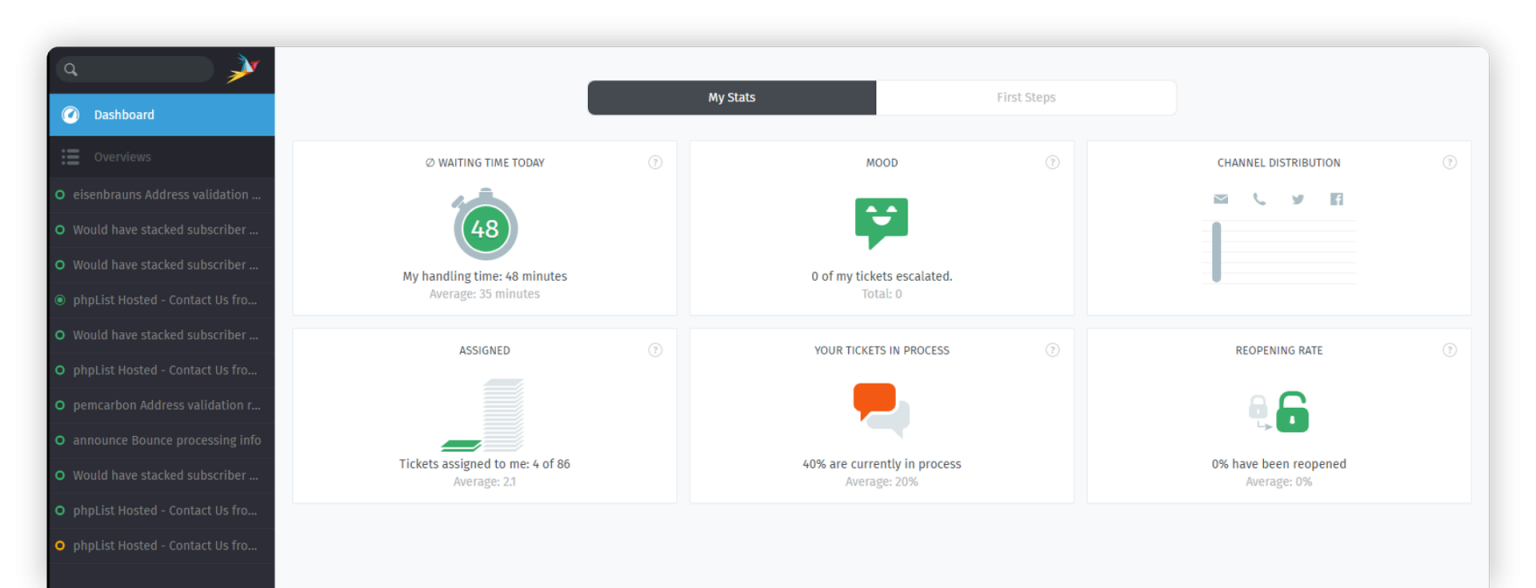Open the First Steps tab
The image size is (1536, 588).
pos(1026,97)
